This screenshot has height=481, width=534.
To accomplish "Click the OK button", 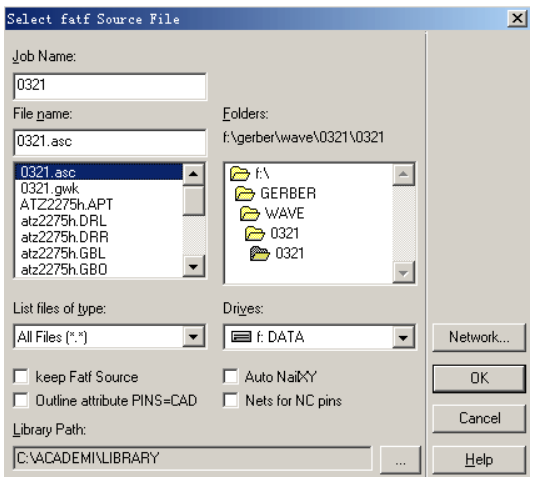I will point(479,378).
